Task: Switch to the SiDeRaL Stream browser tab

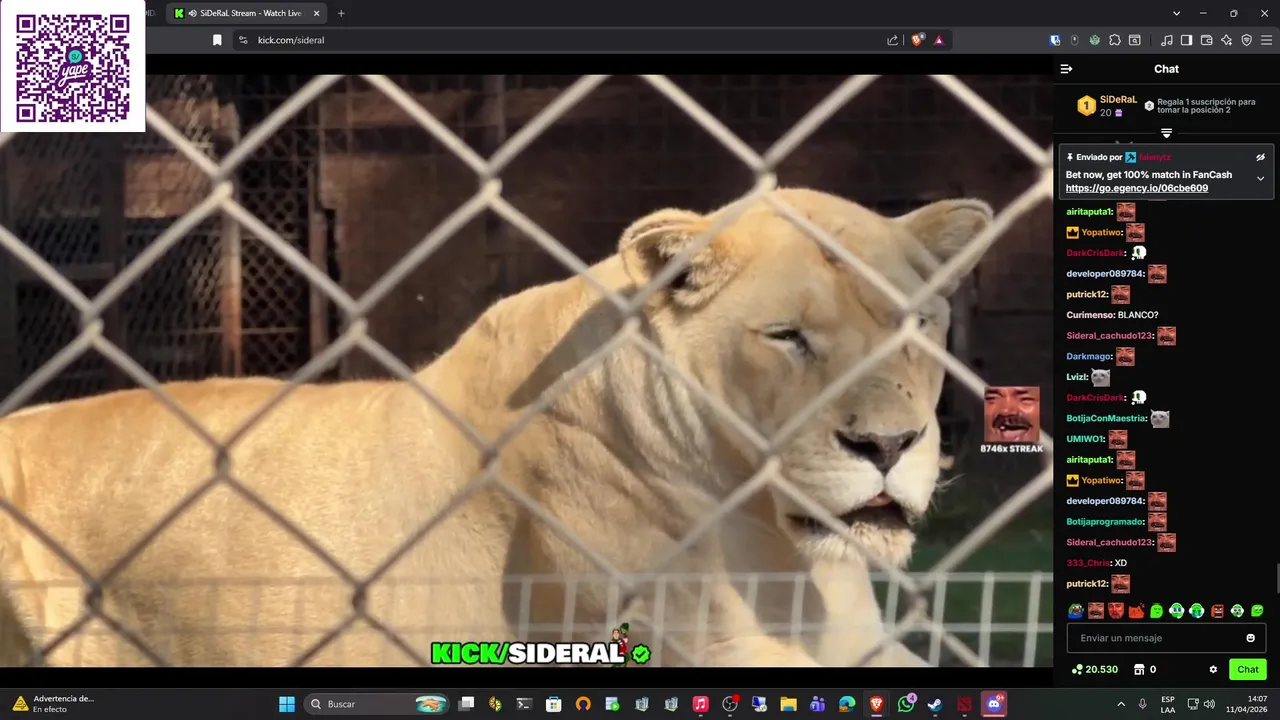Action: click(x=246, y=13)
